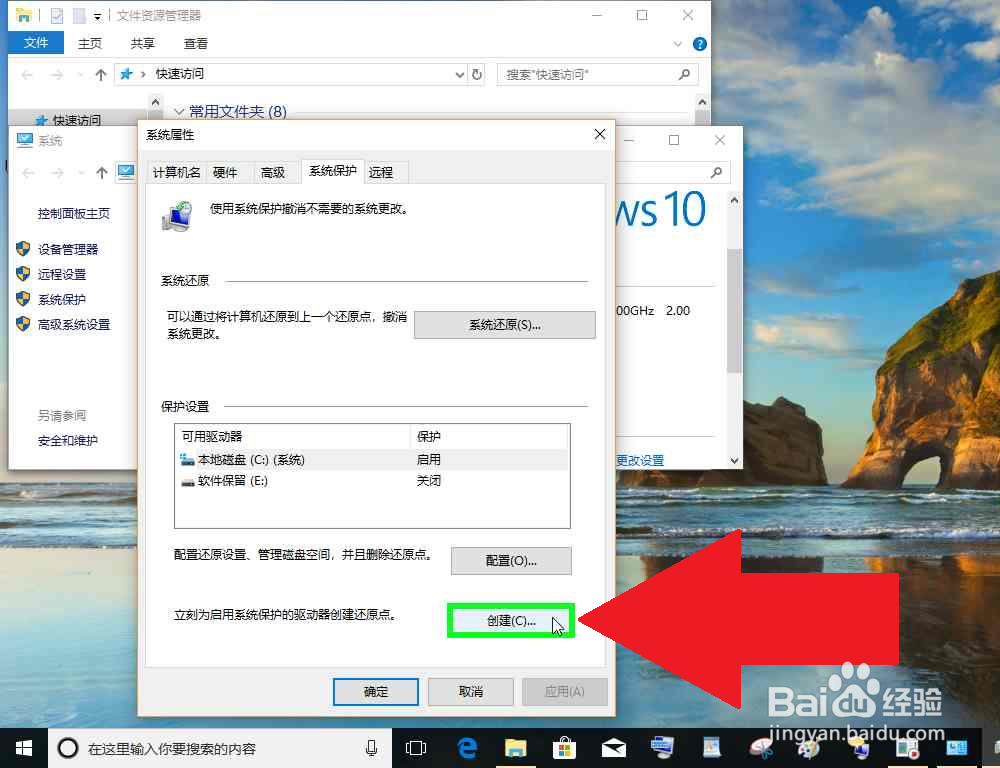Click the Windows Start button
Screen dimensions: 1000x768
22,748
